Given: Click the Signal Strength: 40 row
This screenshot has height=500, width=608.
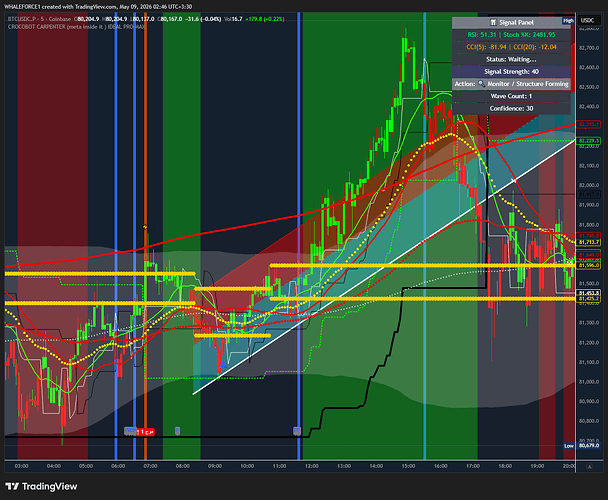Looking at the screenshot, I should 511,72.
